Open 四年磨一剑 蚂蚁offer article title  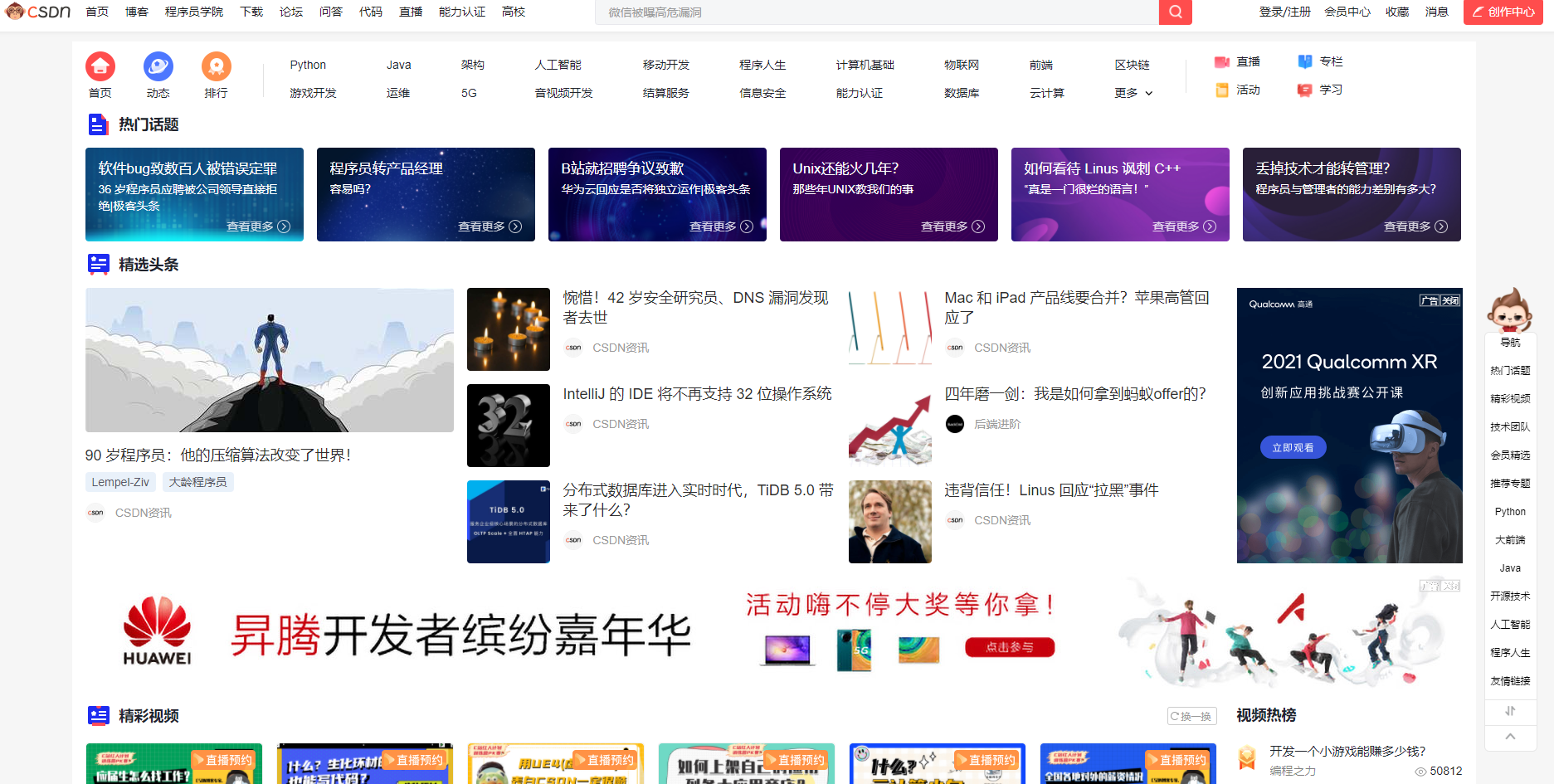(x=1075, y=394)
